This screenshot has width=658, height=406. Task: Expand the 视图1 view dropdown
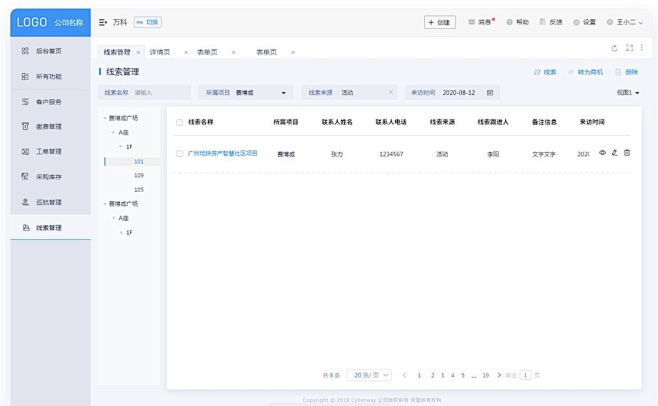pyautogui.click(x=628, y=93)
